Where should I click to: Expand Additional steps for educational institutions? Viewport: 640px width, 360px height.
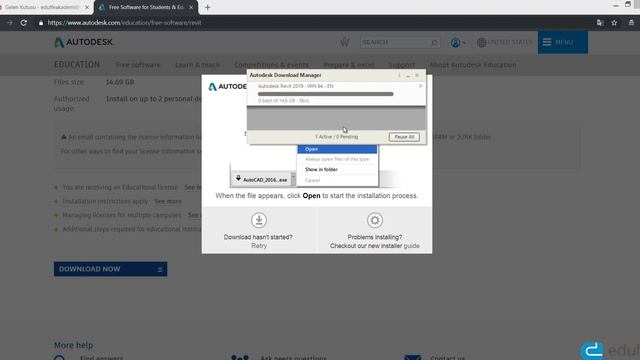pos(56,229)
